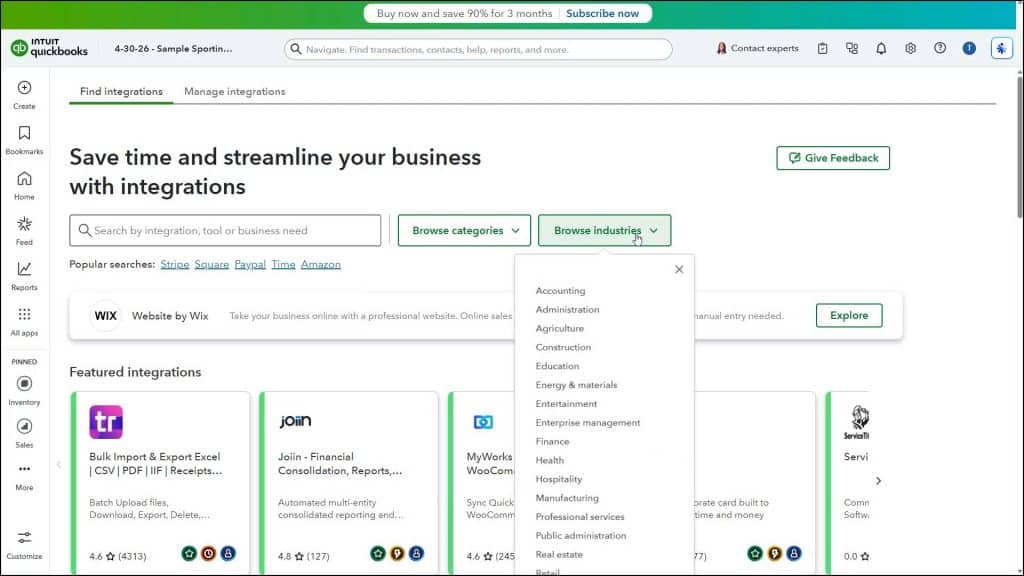
Task: Open the Bulk Import & Export Excel card title
Action: (x=155, y=464)
